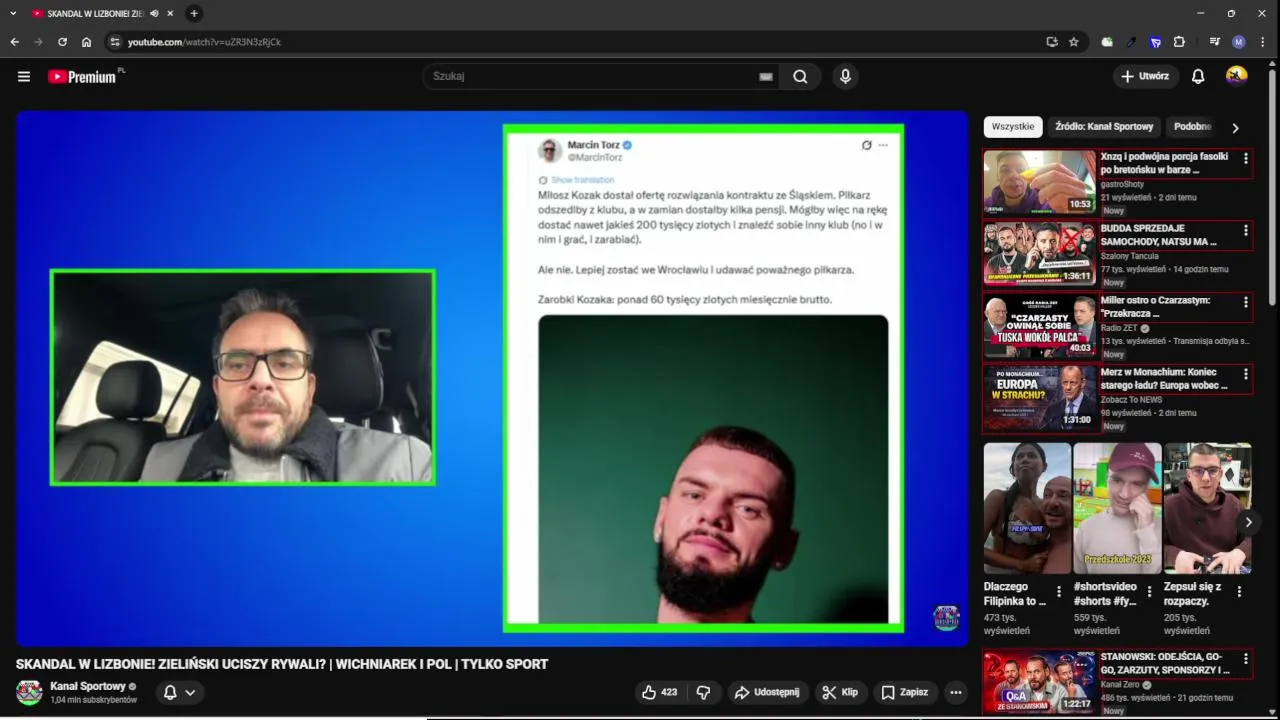
Task: Select the Podobne filter chip
Action: (1192, 127)
